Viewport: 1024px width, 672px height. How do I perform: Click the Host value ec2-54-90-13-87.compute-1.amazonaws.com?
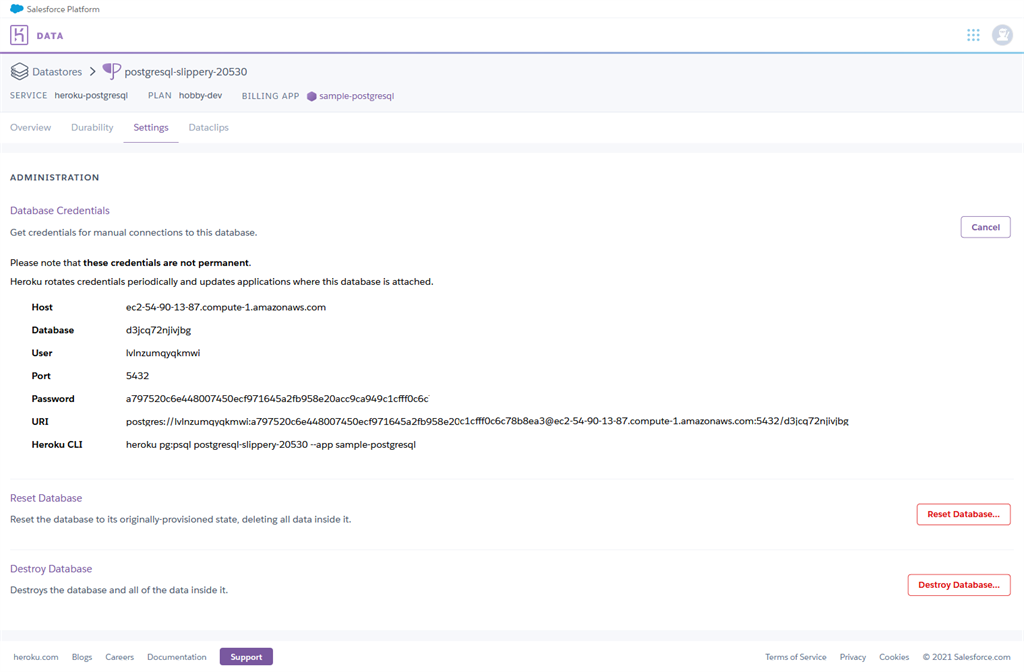tap(226, 307)
